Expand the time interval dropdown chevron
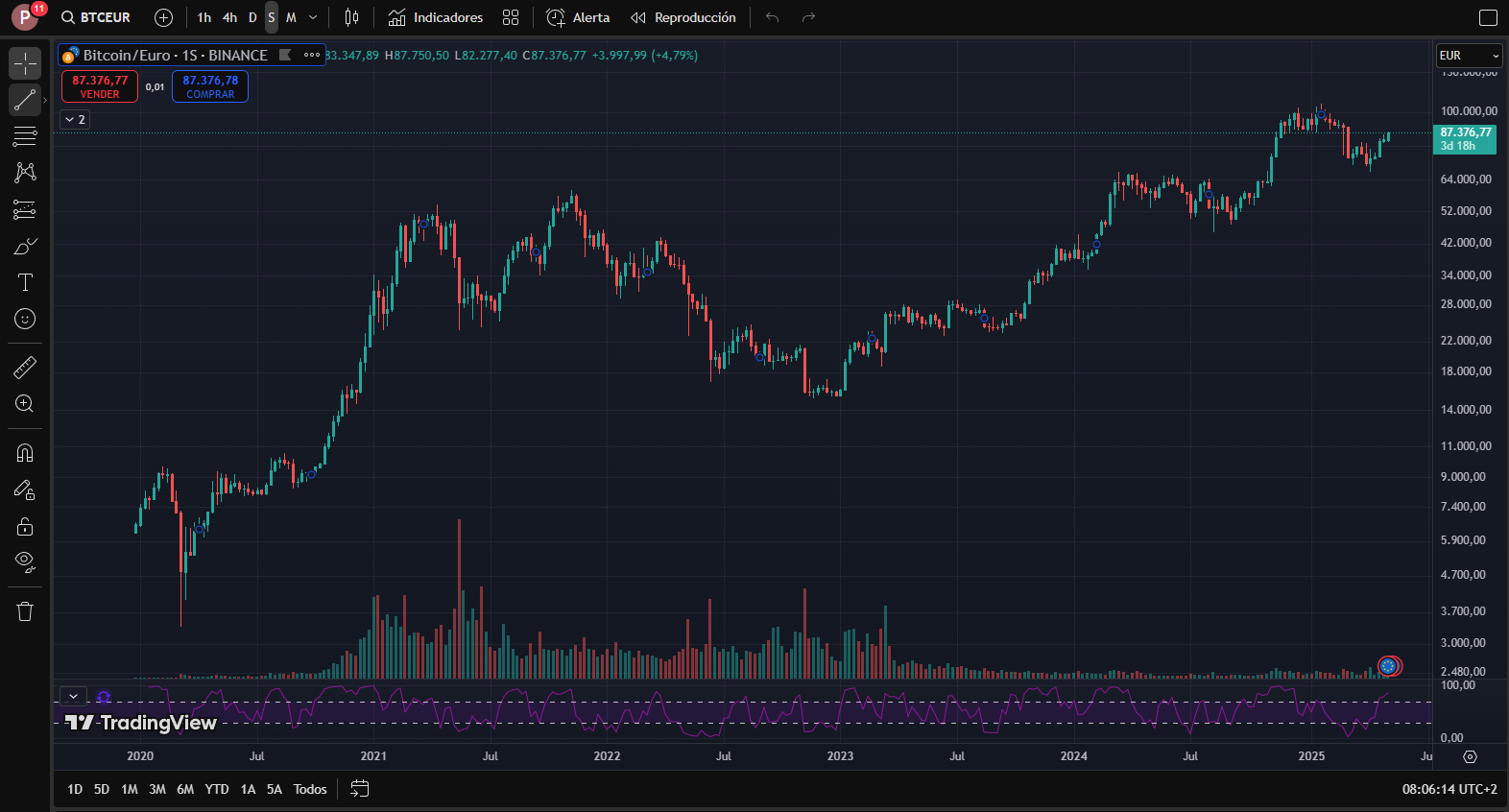 click(313, 17)
